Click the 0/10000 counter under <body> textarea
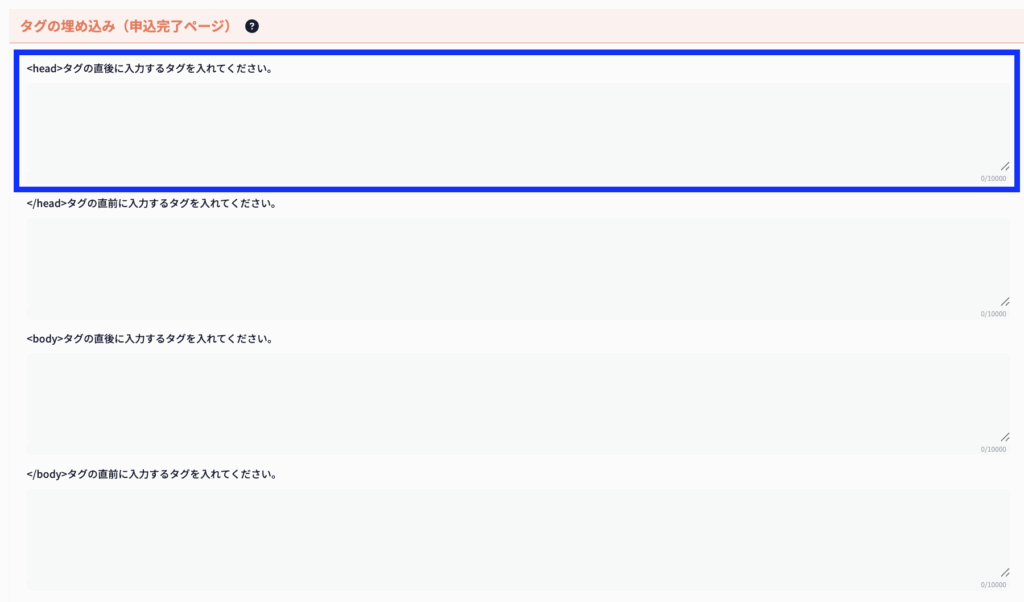The height and width of the screenshot is (602, 1024). (994, 450)
